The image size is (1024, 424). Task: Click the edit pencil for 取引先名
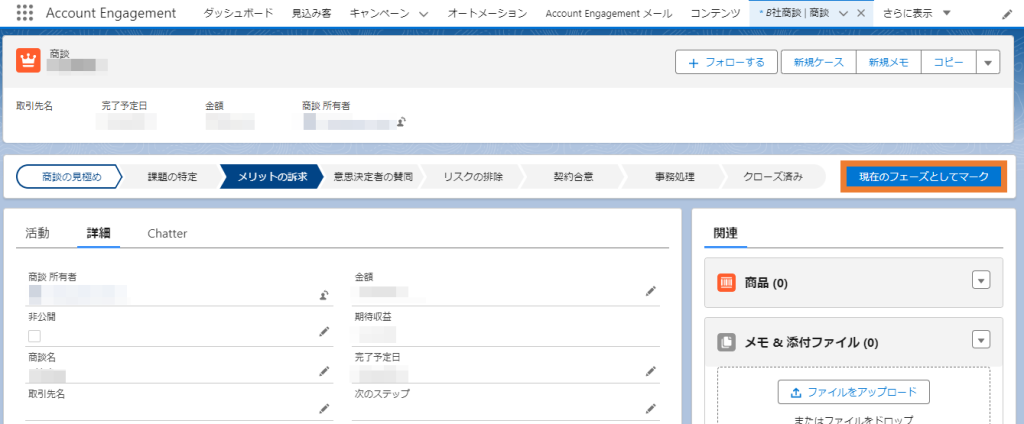[324, 408]
